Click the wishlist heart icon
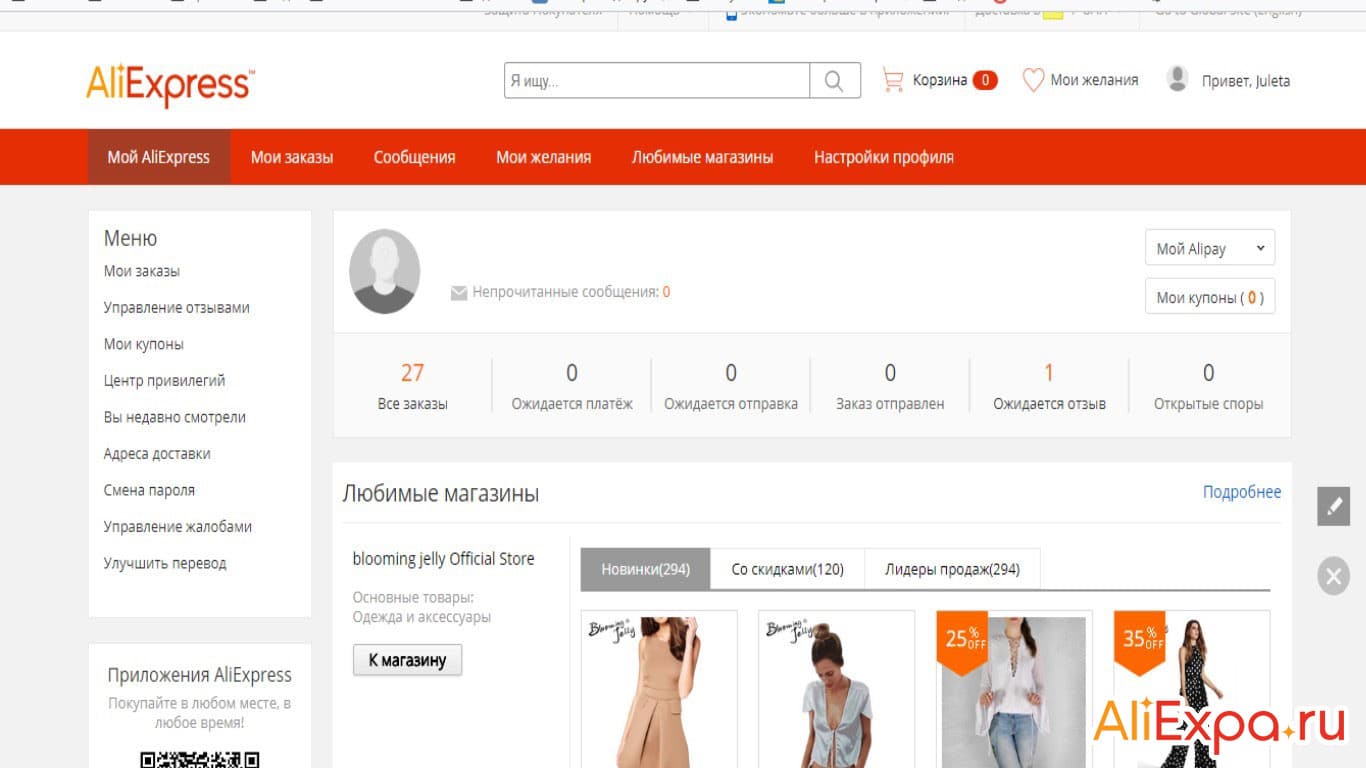 click(1033, 80)
